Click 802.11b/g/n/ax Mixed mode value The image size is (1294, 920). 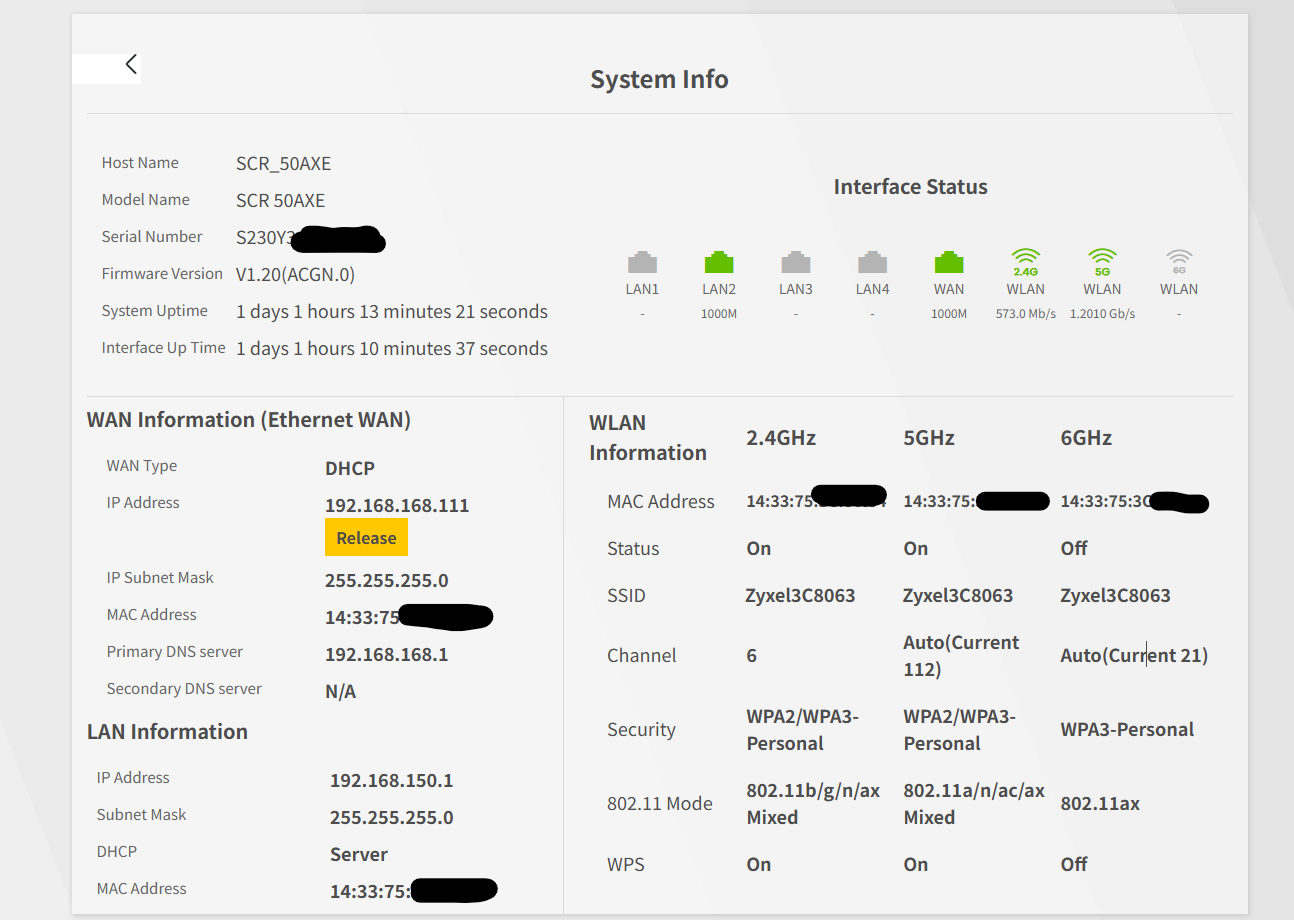[x=813, y=804]
